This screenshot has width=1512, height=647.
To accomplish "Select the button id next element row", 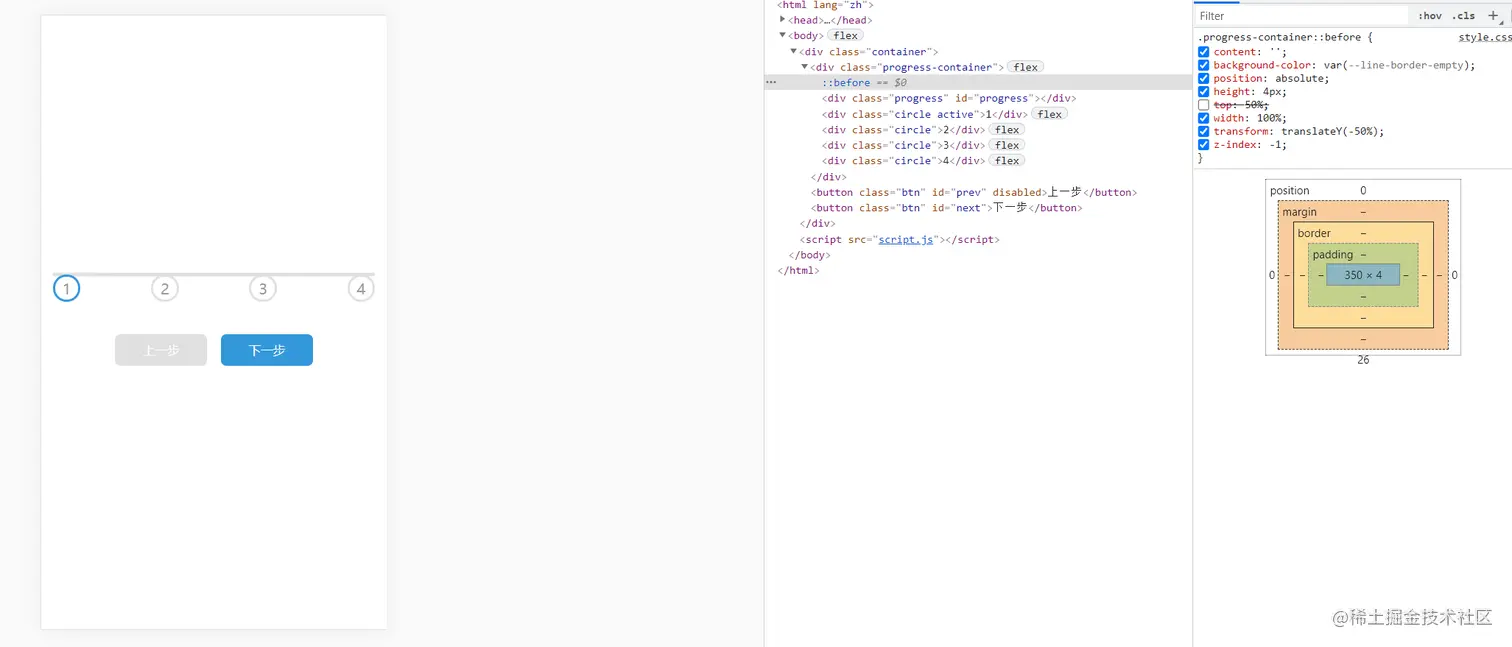I will pyautogui.click(x=947, y=208).
